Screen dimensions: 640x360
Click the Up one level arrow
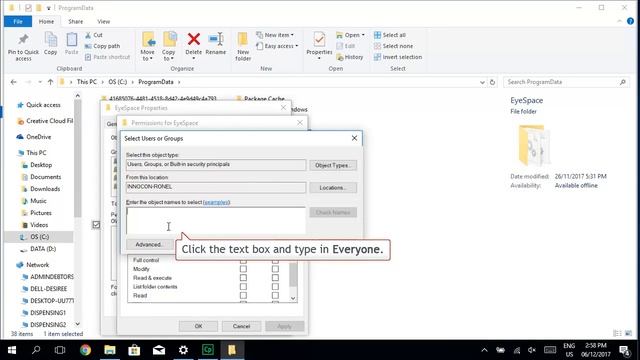click(50, 82)
